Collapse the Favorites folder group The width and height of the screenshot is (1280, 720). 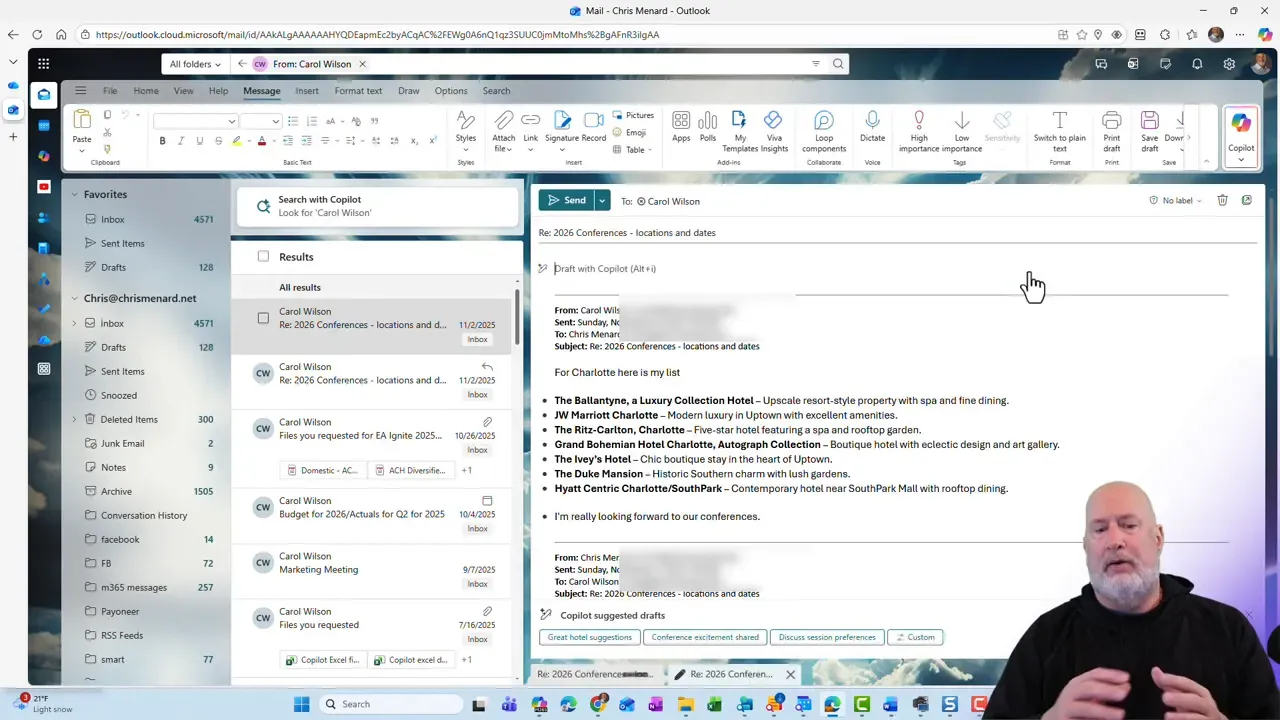pos(75,194)
